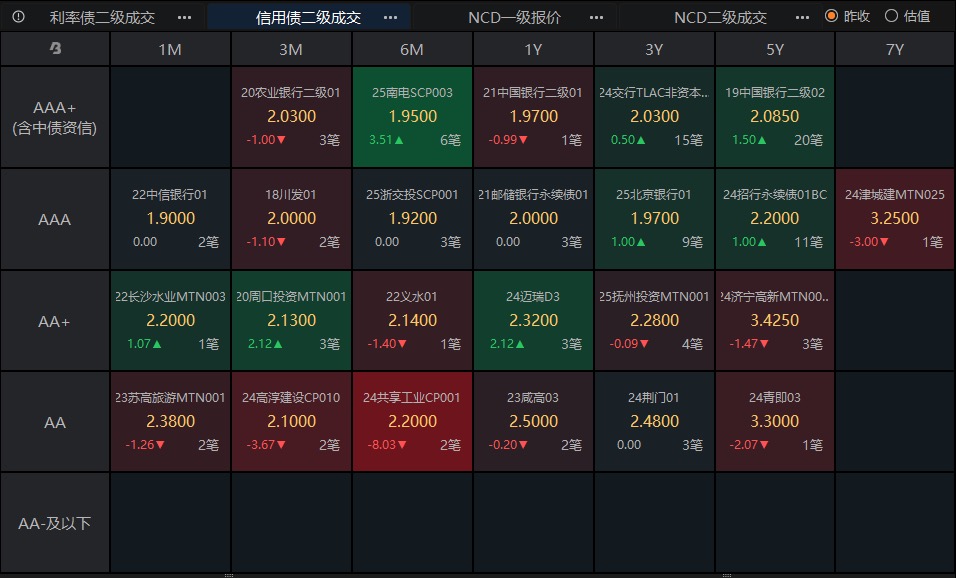Open the 24迈瑞D3 bond cell
Image resolution: width=956 pixels, height=578 pixels.
pyautogui.click(x=533, y=321)
